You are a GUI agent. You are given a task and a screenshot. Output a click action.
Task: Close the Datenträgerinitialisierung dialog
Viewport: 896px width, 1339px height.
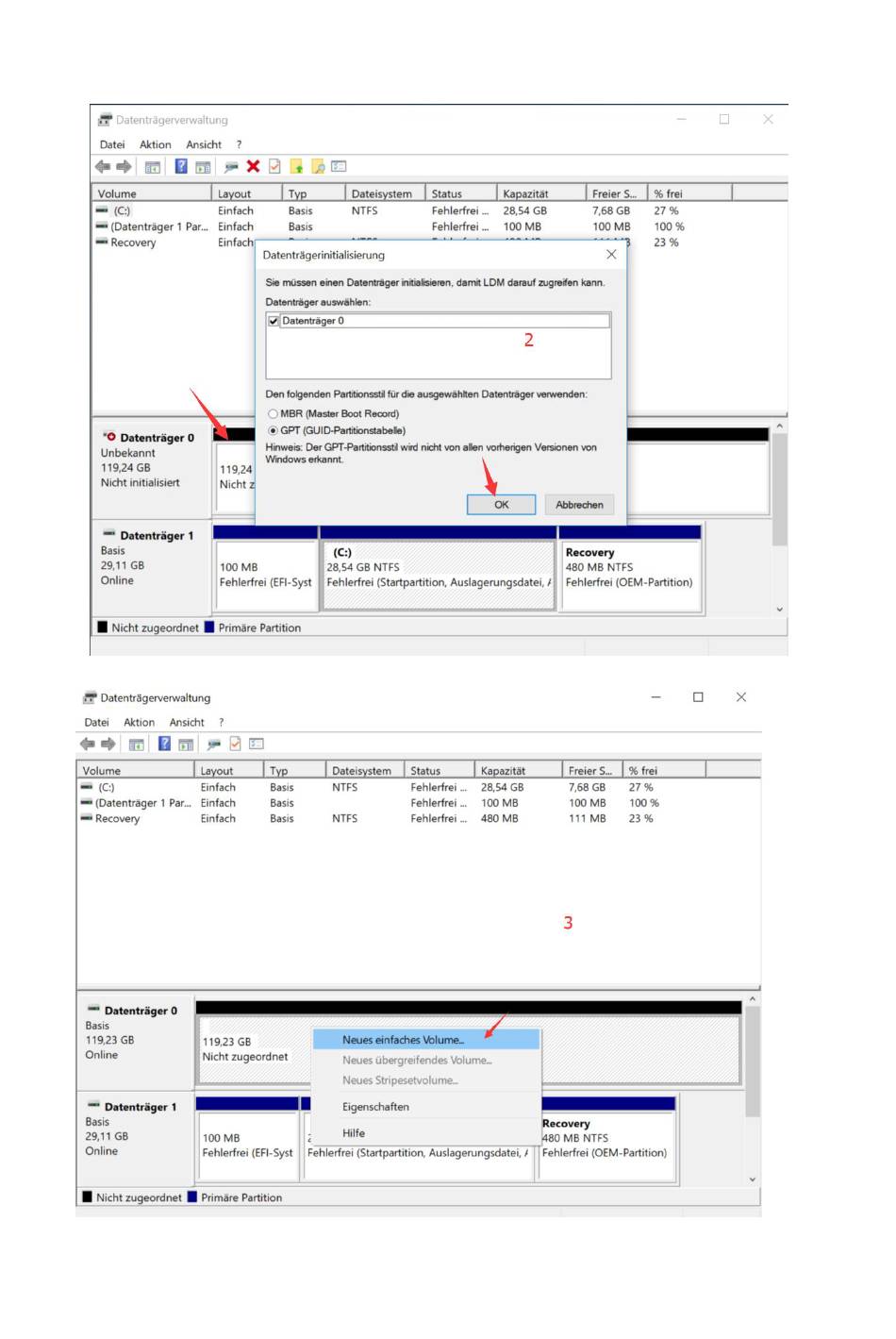611,255
